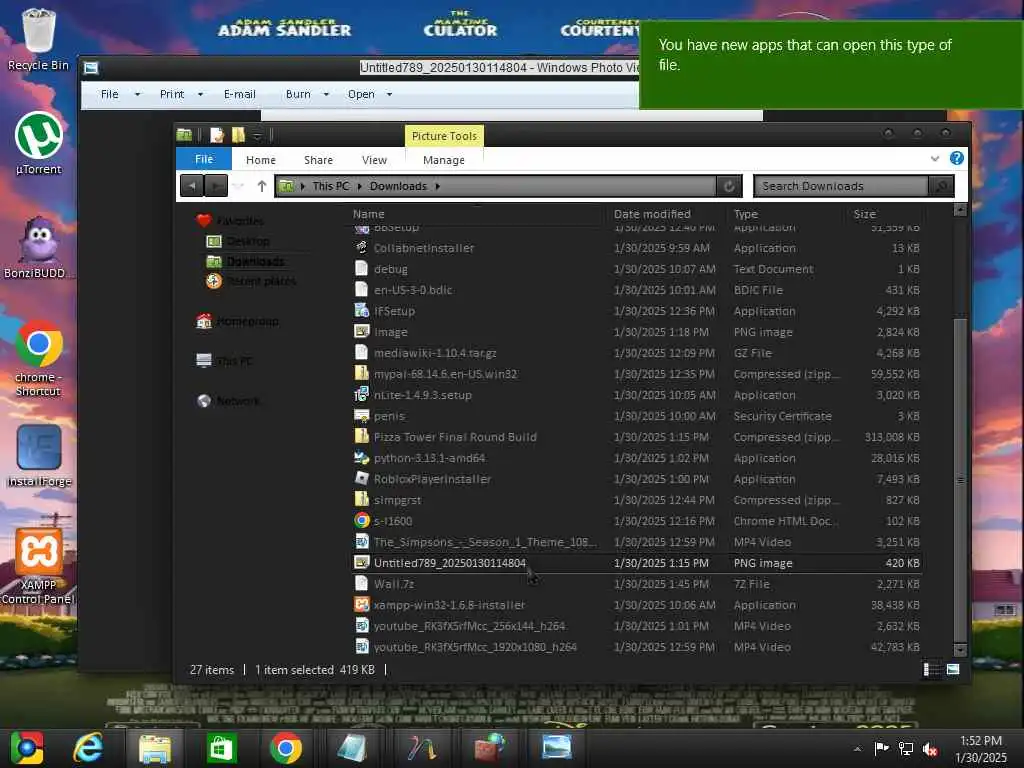Screen dimensions: 1024x768
Task: Click the Internet Explorer taskbar icon
Action: [x=88, y=748]
